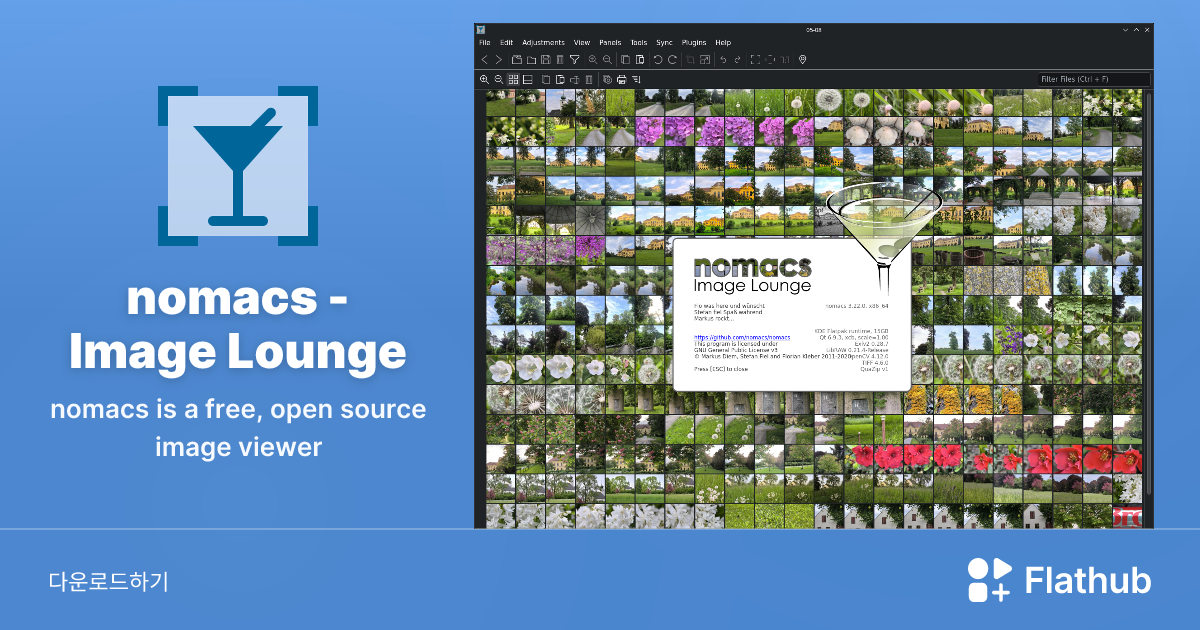Open the Adjustments menu
1200x630 pixels.
[x=544, y=42]
